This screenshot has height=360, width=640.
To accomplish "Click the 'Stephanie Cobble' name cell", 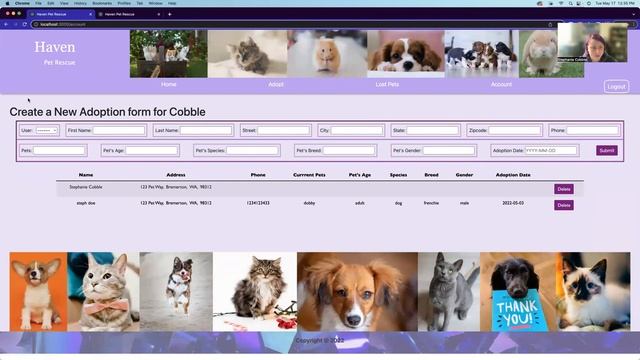I will 86,187.
